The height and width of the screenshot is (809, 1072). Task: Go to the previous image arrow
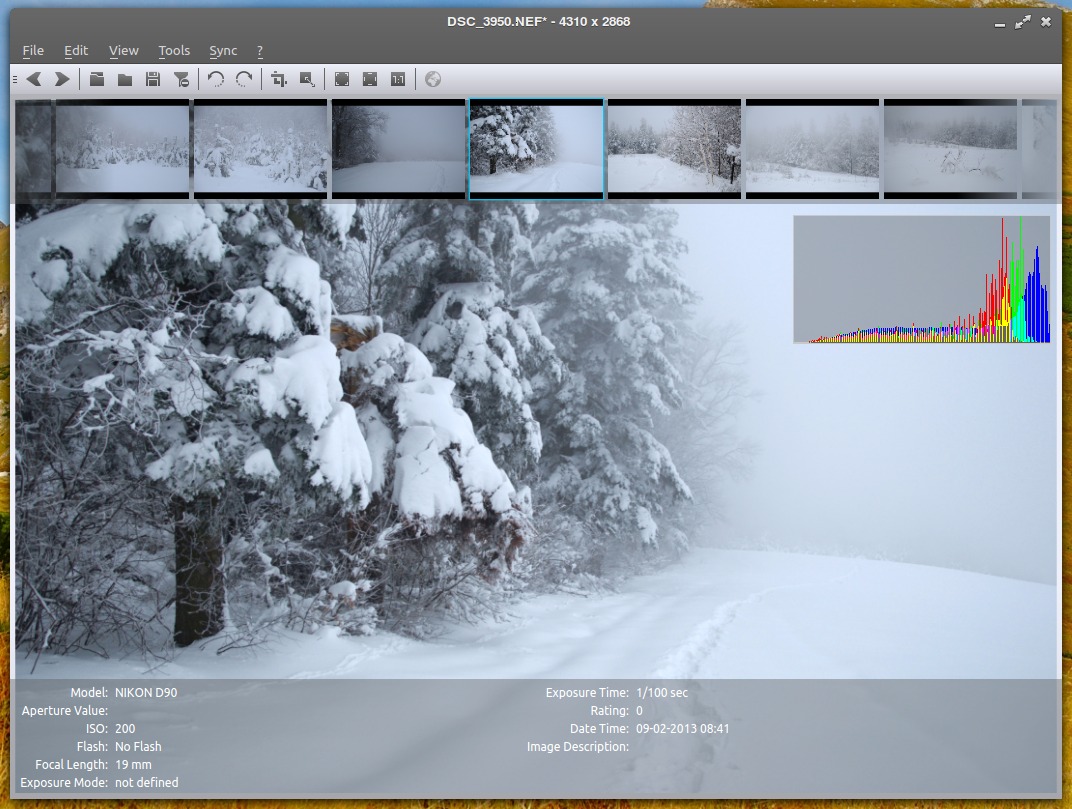[34, 79]
